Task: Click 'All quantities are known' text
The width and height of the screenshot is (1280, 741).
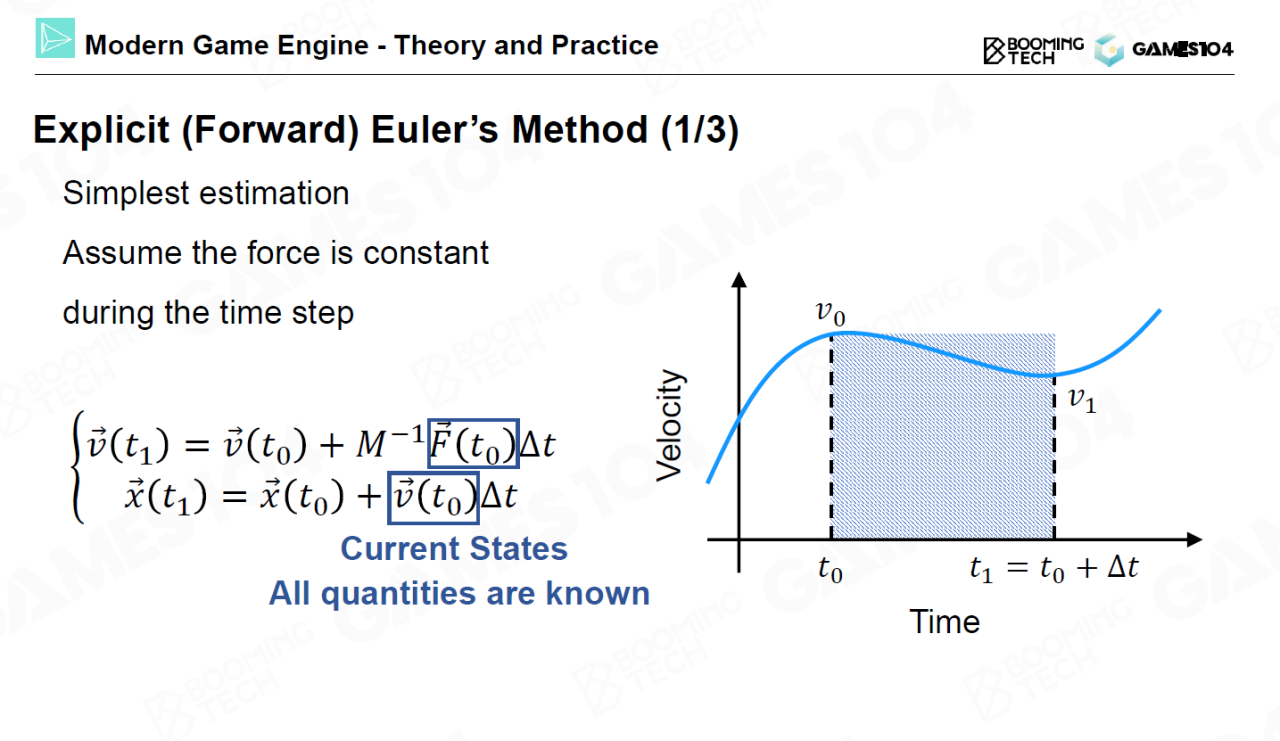Action: click(x=459, y=593)
